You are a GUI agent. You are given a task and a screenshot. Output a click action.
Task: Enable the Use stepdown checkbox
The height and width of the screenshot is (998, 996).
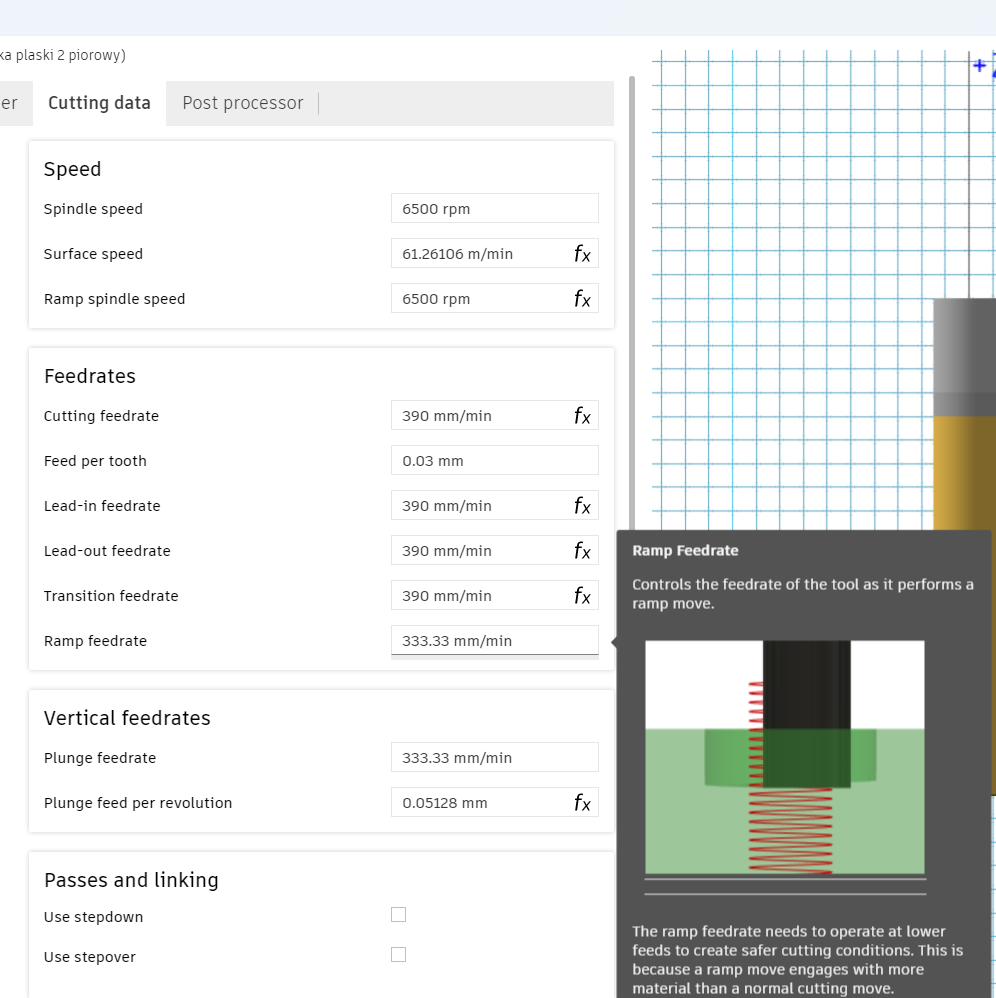coord(398,915)
